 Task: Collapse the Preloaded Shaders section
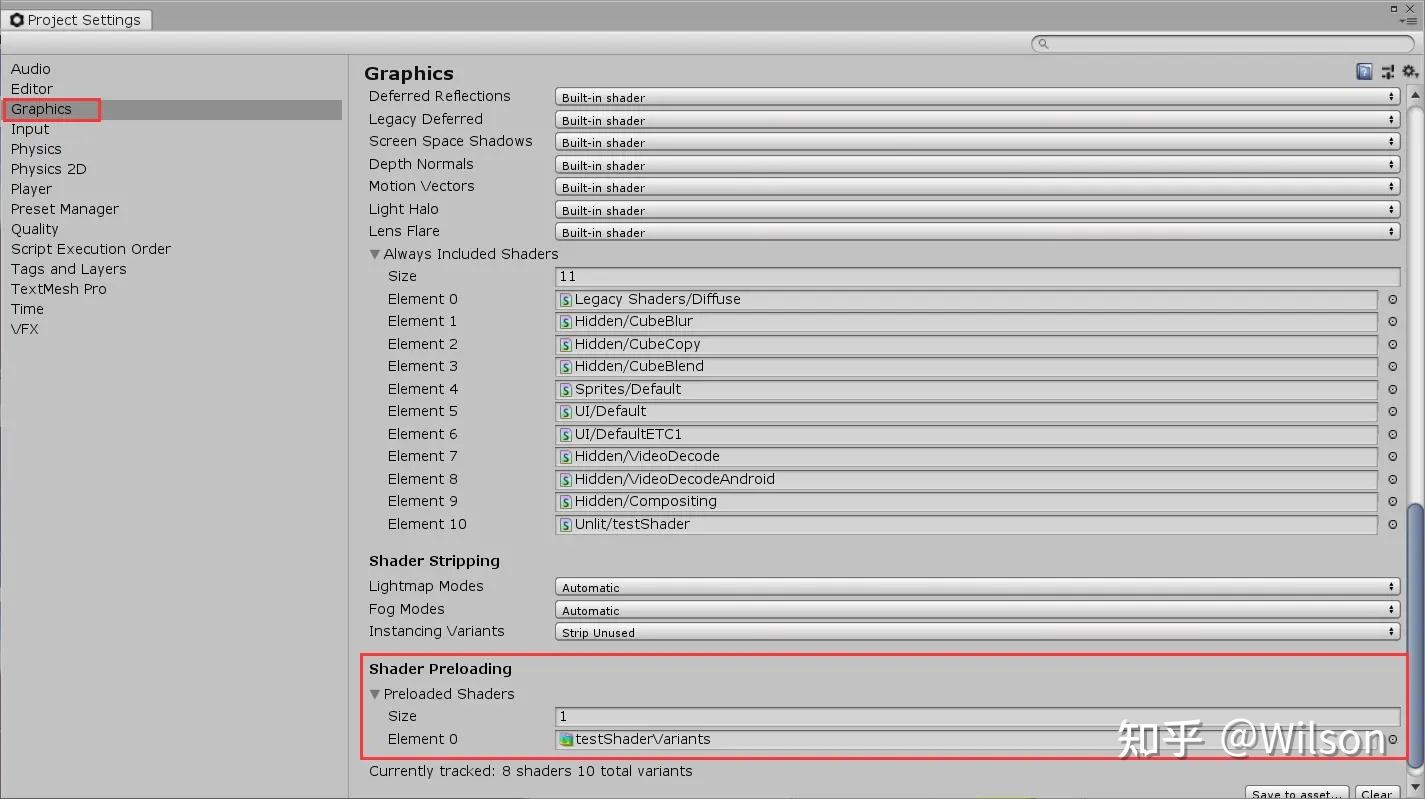pos(374,693)
